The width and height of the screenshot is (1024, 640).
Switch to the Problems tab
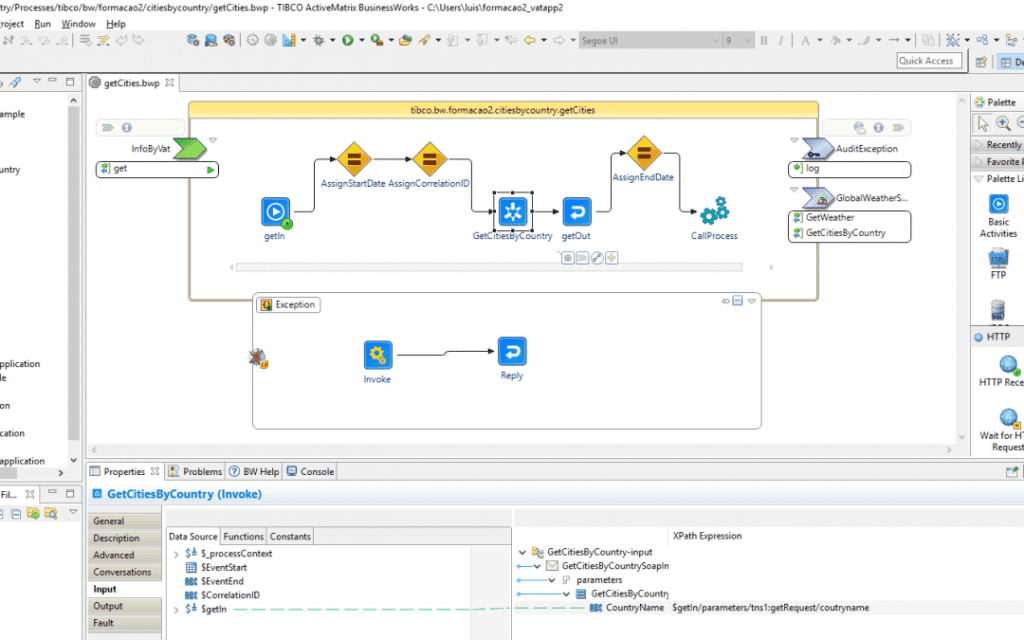[195, 472]
